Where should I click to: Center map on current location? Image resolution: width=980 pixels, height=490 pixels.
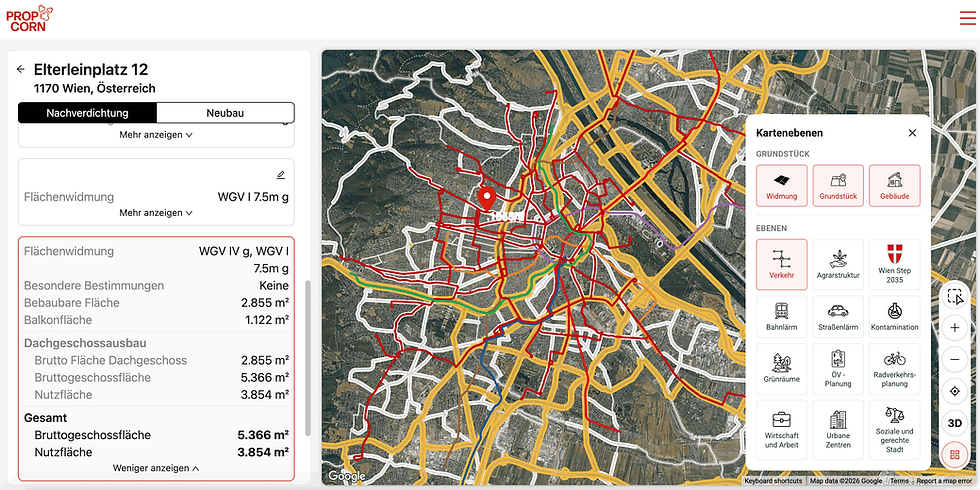tap(954, 391)
